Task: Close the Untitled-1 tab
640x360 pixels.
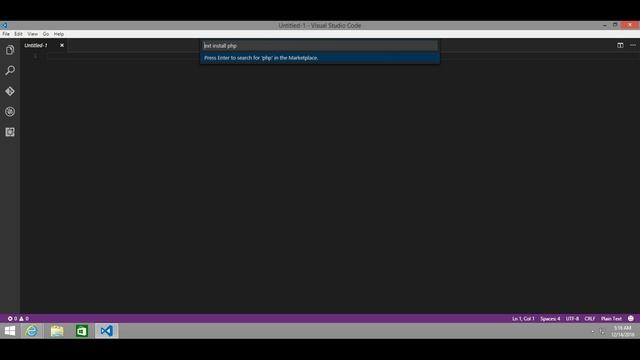Action: click(x=62, y=45)
